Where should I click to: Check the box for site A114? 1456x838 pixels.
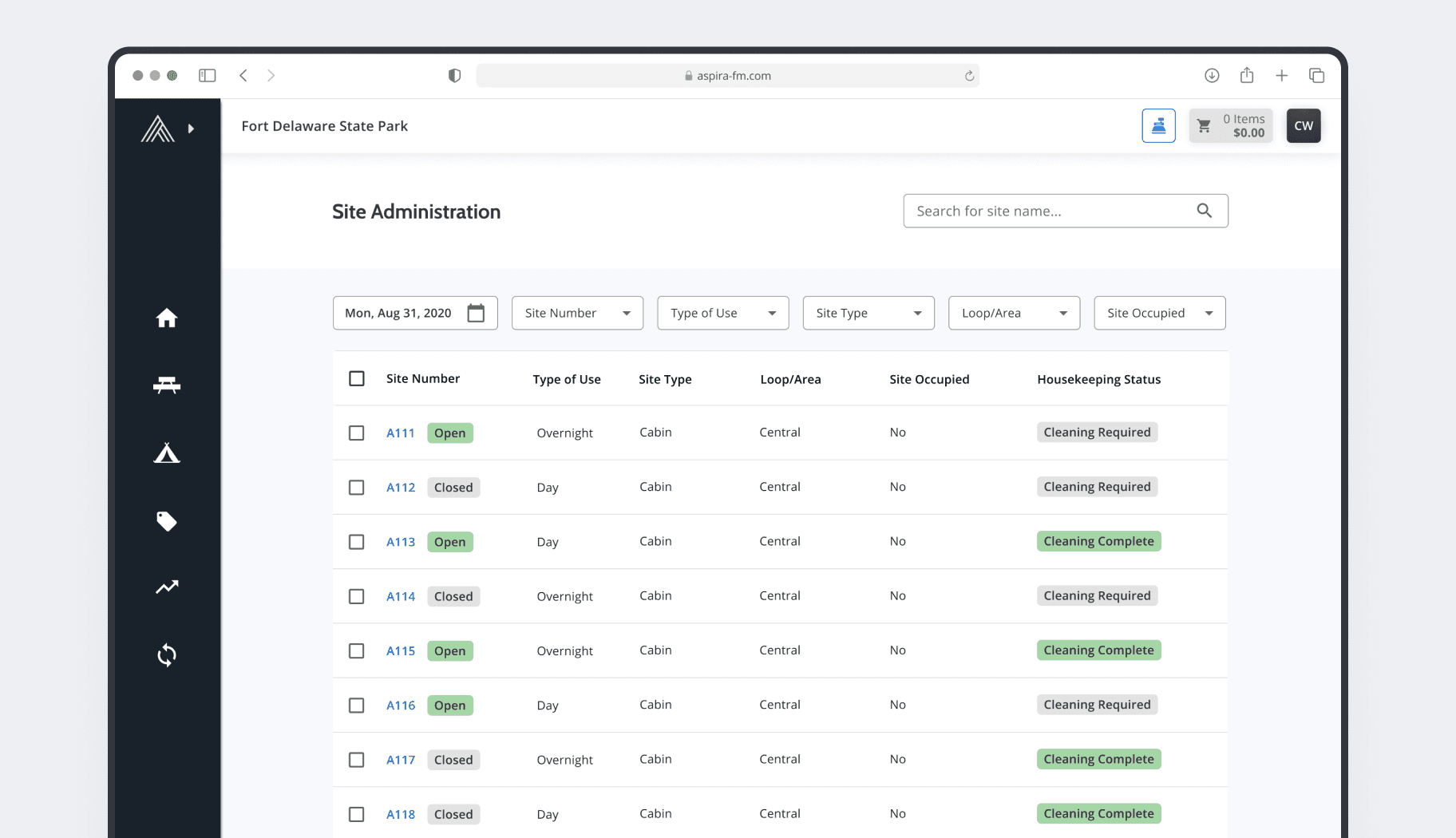(357, 596)
